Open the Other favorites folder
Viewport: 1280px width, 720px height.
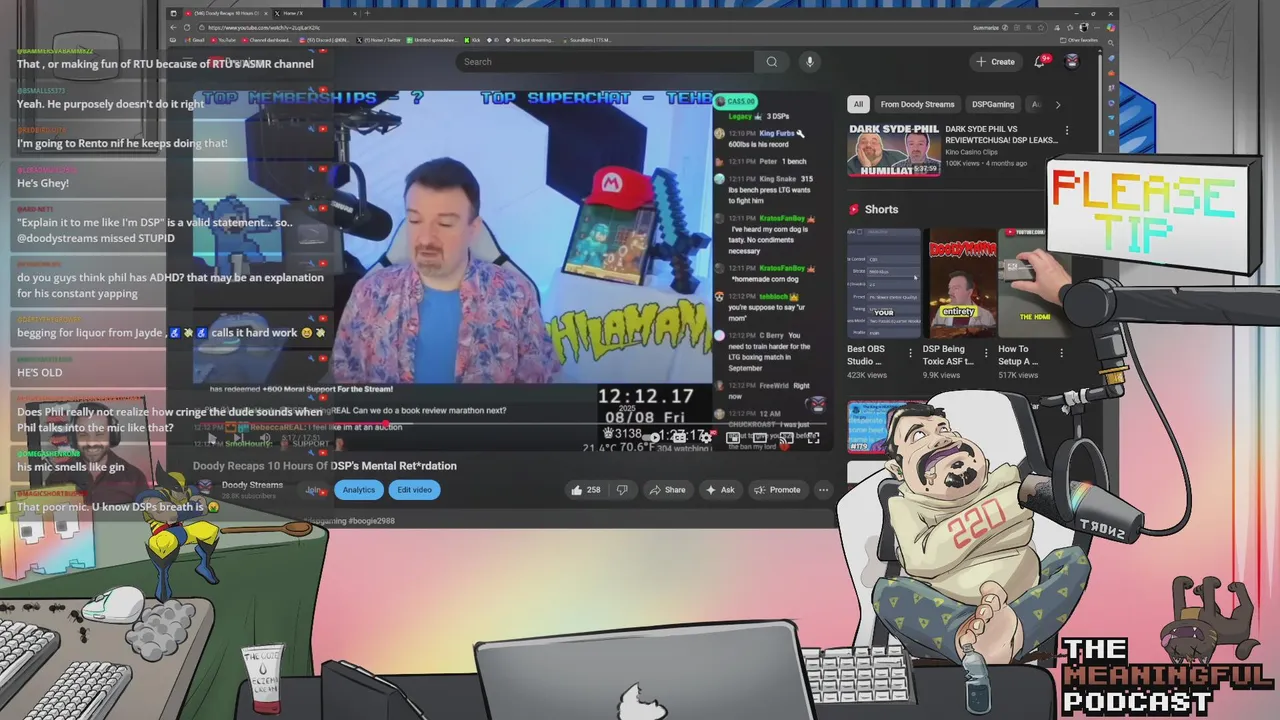click(1081, 40)
